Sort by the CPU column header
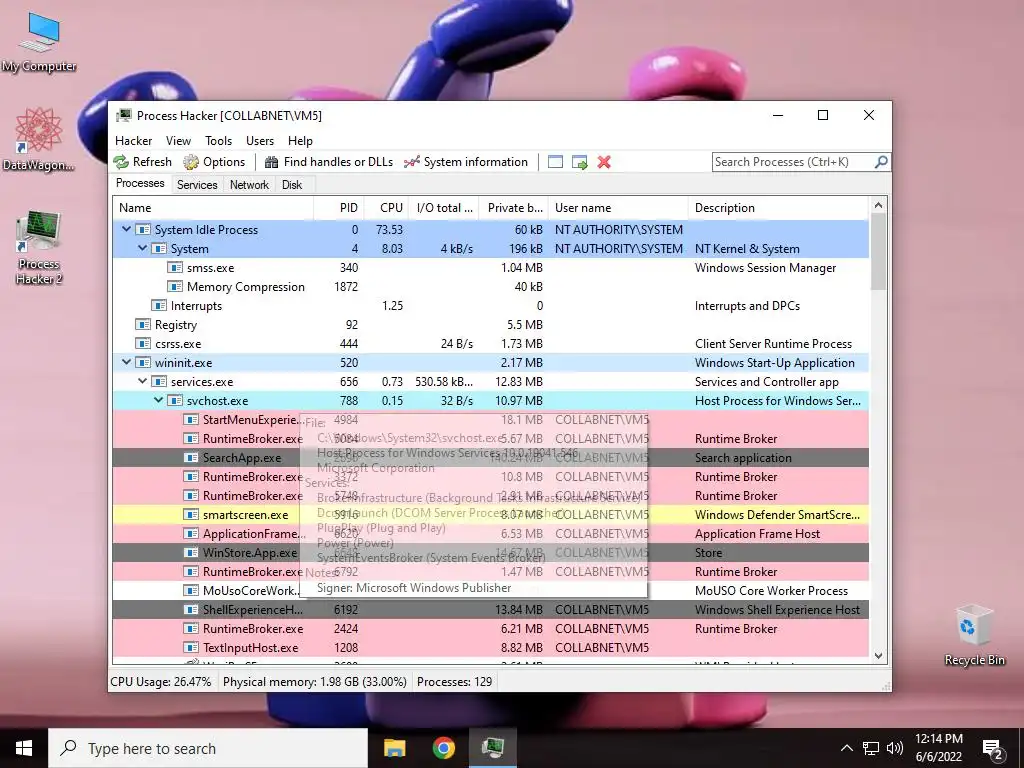This screenshot has width=1024, height=768. tap(386, 208)
